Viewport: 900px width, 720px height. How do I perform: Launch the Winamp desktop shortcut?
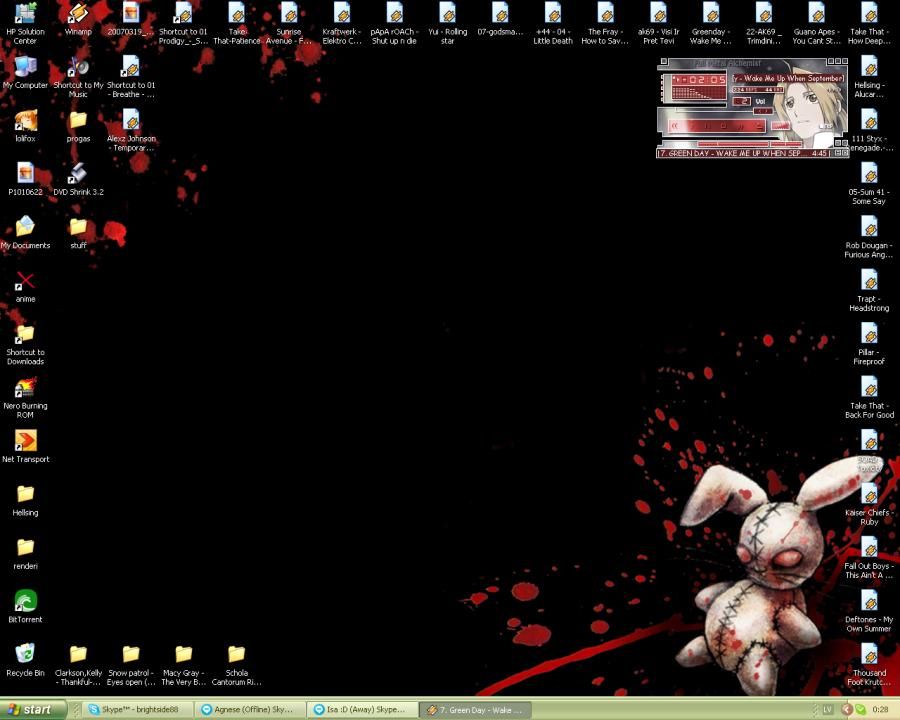tap(78, 20)
